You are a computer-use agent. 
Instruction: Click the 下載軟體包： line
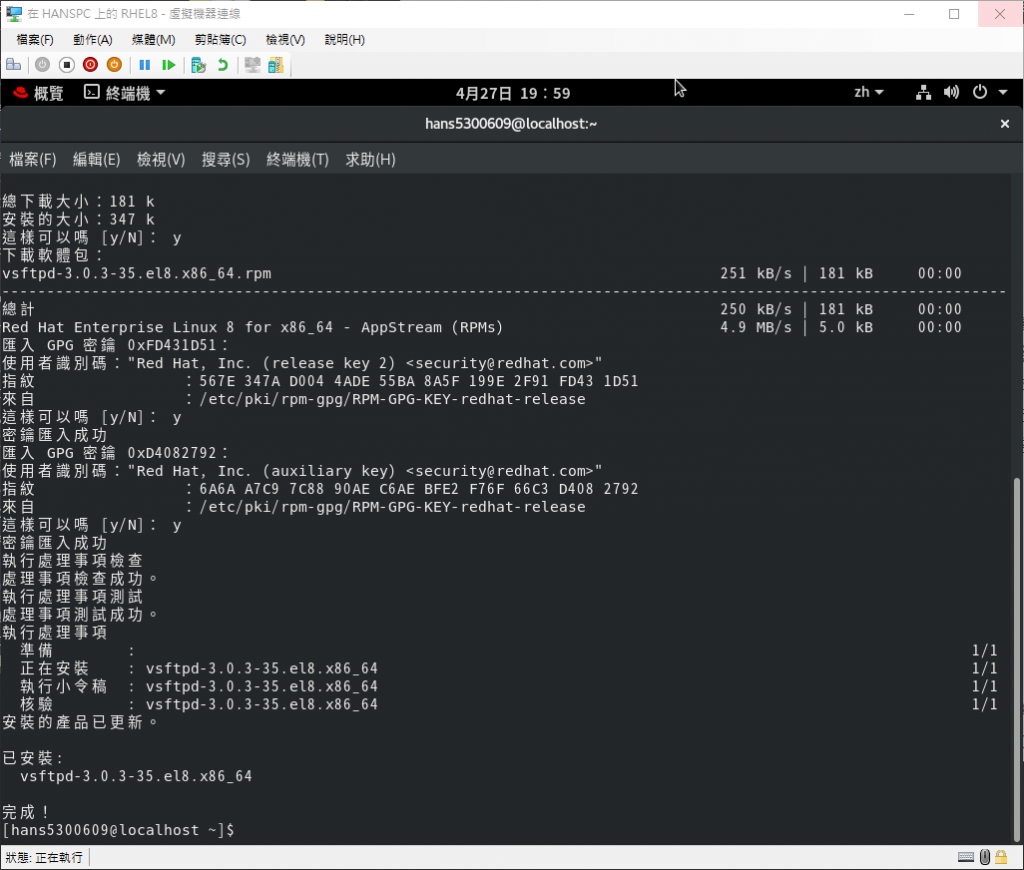(52, 255)
